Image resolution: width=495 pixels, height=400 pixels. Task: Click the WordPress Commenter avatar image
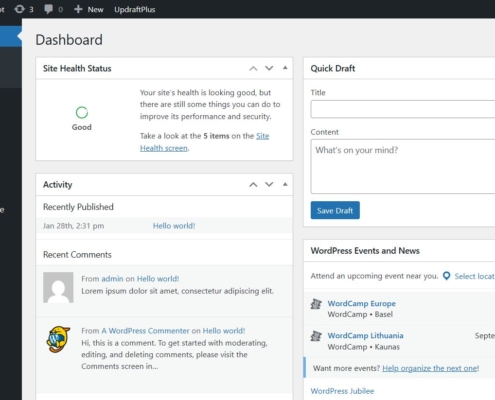58,339
